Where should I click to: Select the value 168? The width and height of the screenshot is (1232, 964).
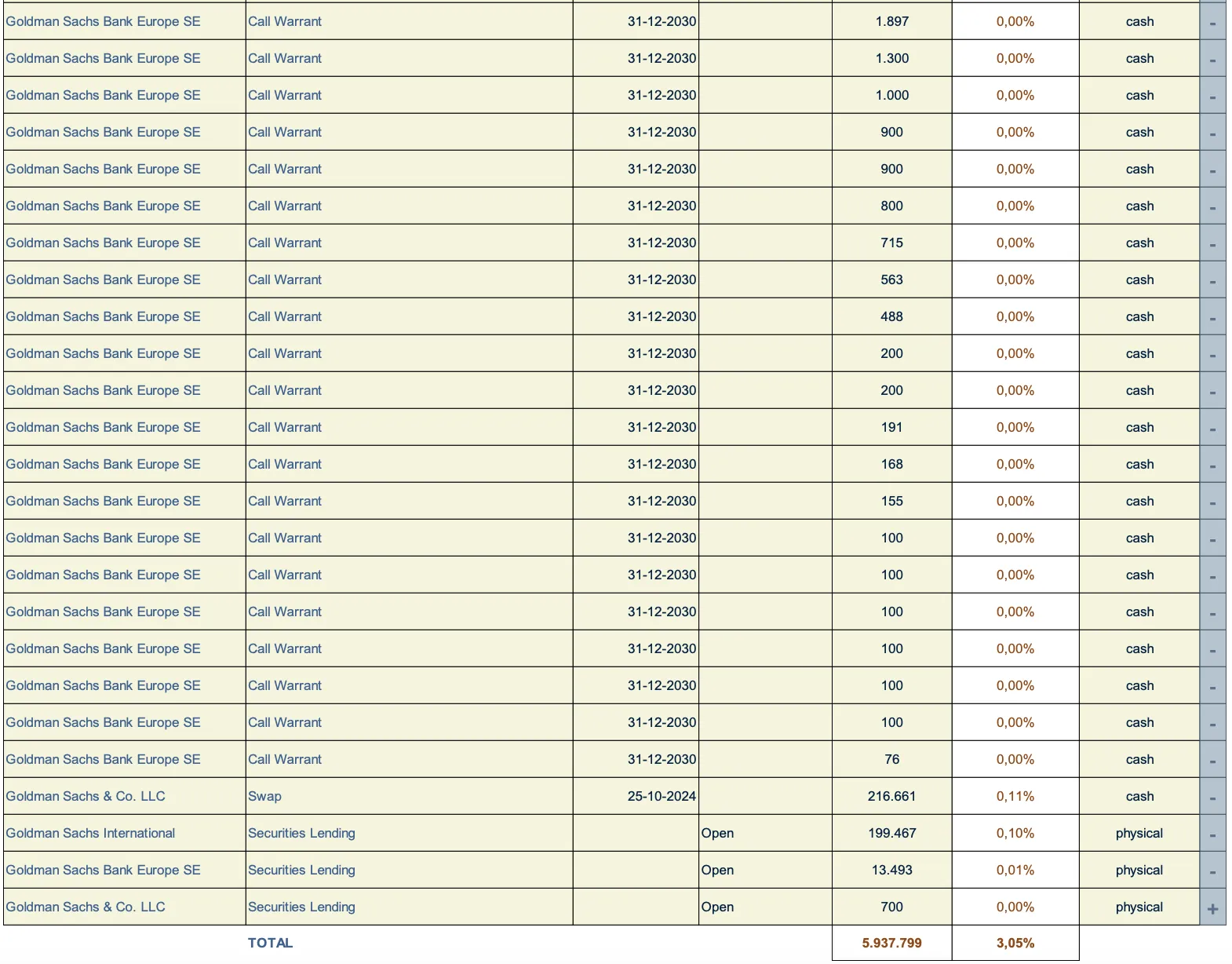(891, 464)
